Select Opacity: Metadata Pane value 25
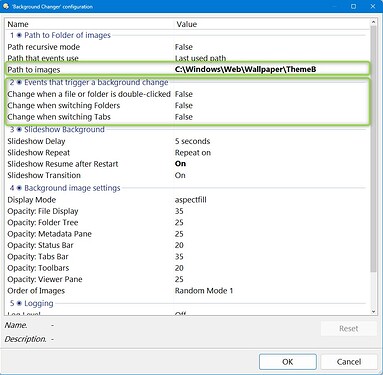The height and width of the screenshot is (375, 383). [x=179, y=234]
